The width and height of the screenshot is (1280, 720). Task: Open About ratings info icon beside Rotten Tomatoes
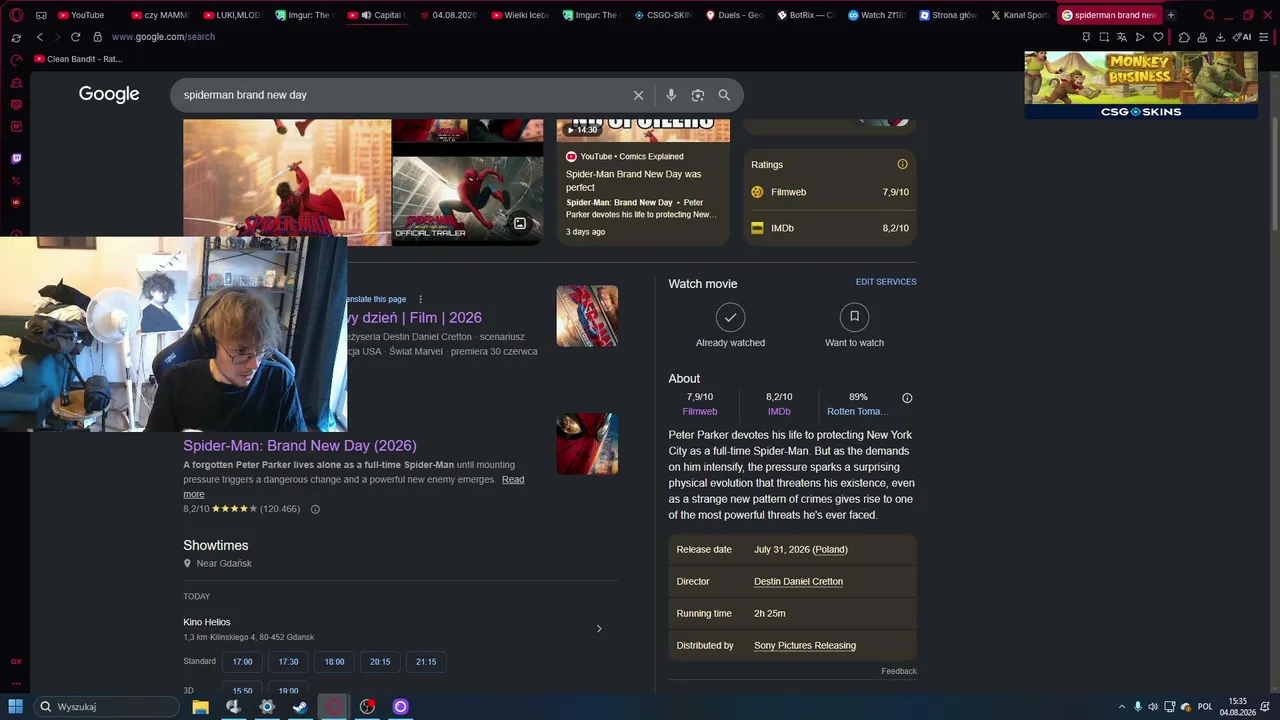click(x=907, y=398)
